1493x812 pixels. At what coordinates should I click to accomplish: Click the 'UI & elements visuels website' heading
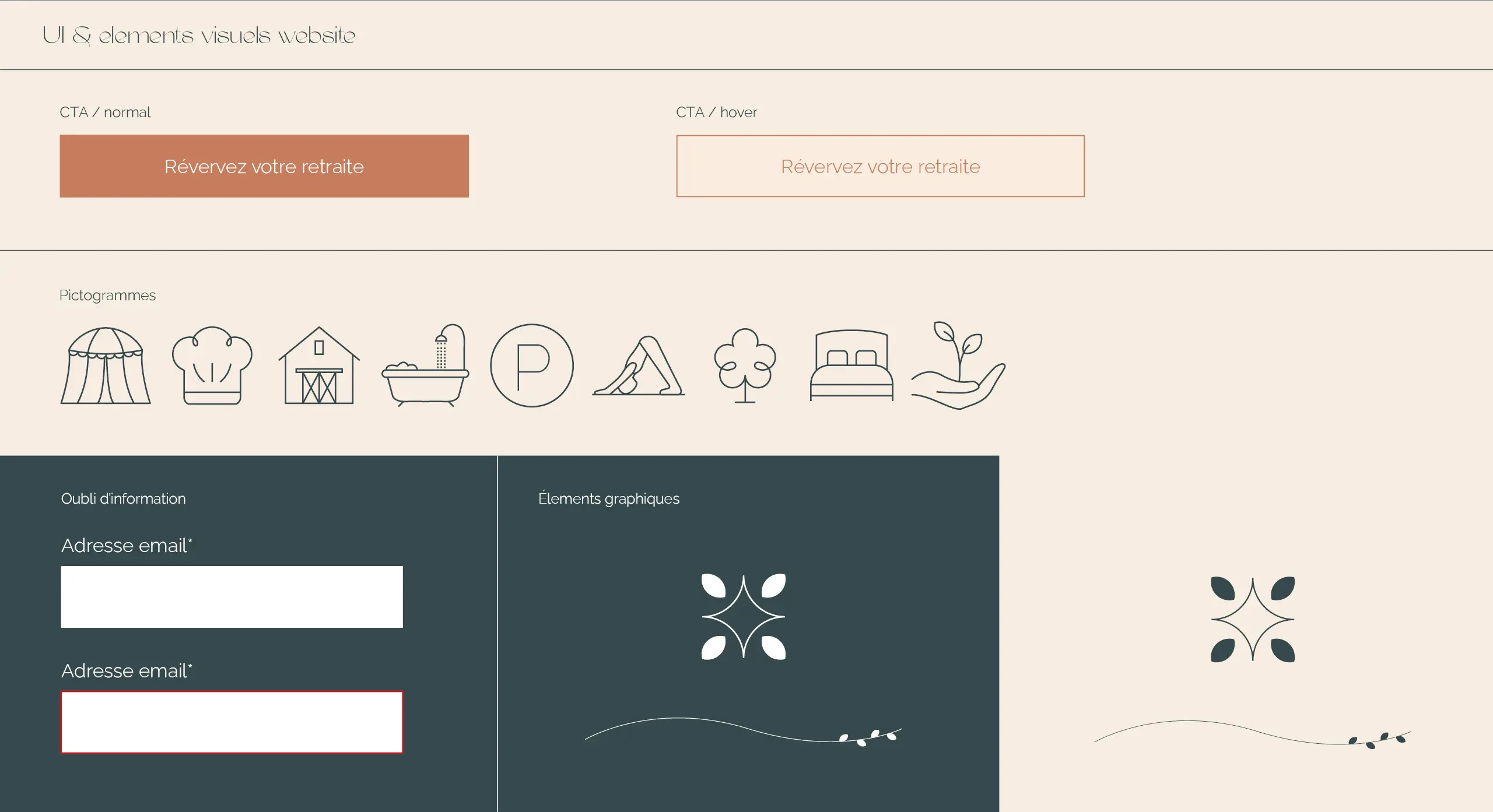click(x=199, y=36)
